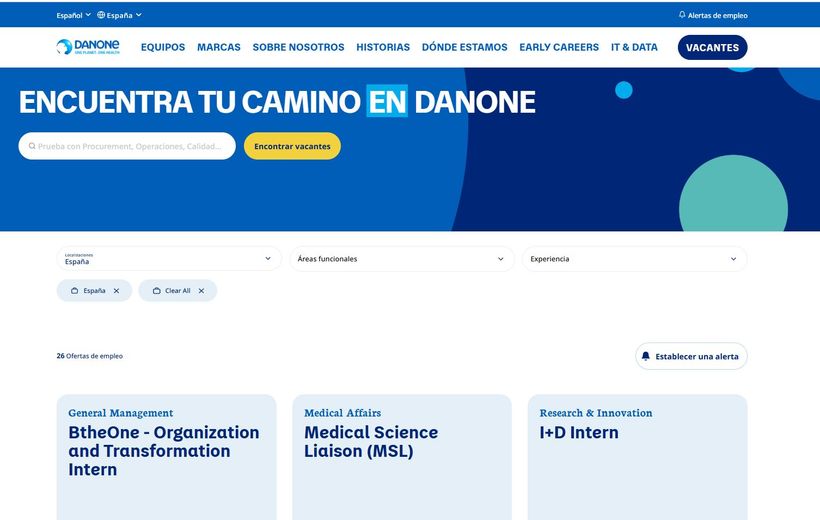Image resolution: width=820 pixels, height=520 pixels.
Task: Open EARLY CAREERS page
Action: coord(559,47)
